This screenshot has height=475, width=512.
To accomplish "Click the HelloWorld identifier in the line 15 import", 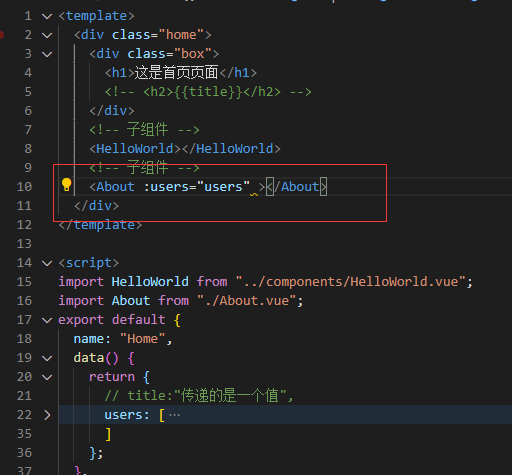I will click(150, 282).
